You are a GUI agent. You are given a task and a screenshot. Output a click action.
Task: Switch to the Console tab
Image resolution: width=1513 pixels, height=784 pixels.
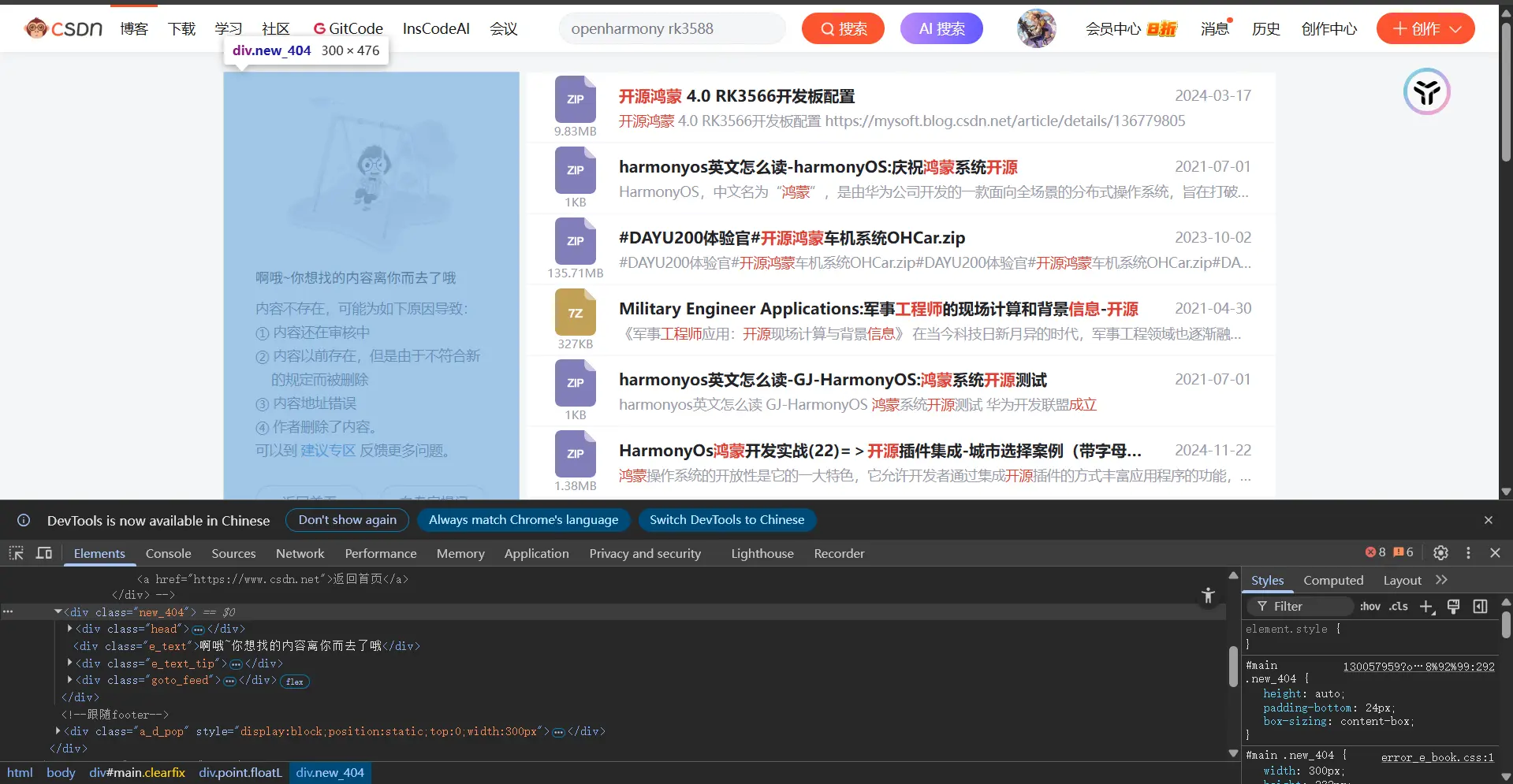[x=168, y=553]
